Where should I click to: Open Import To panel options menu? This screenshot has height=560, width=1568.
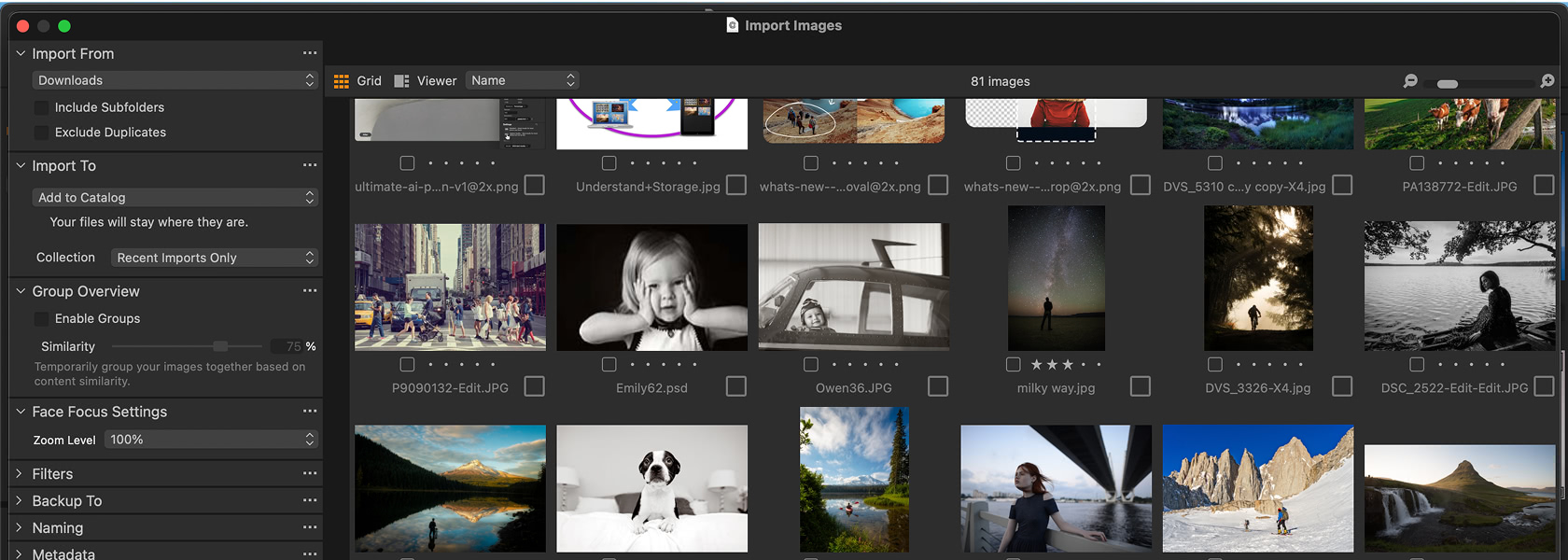tap(310, 165)
